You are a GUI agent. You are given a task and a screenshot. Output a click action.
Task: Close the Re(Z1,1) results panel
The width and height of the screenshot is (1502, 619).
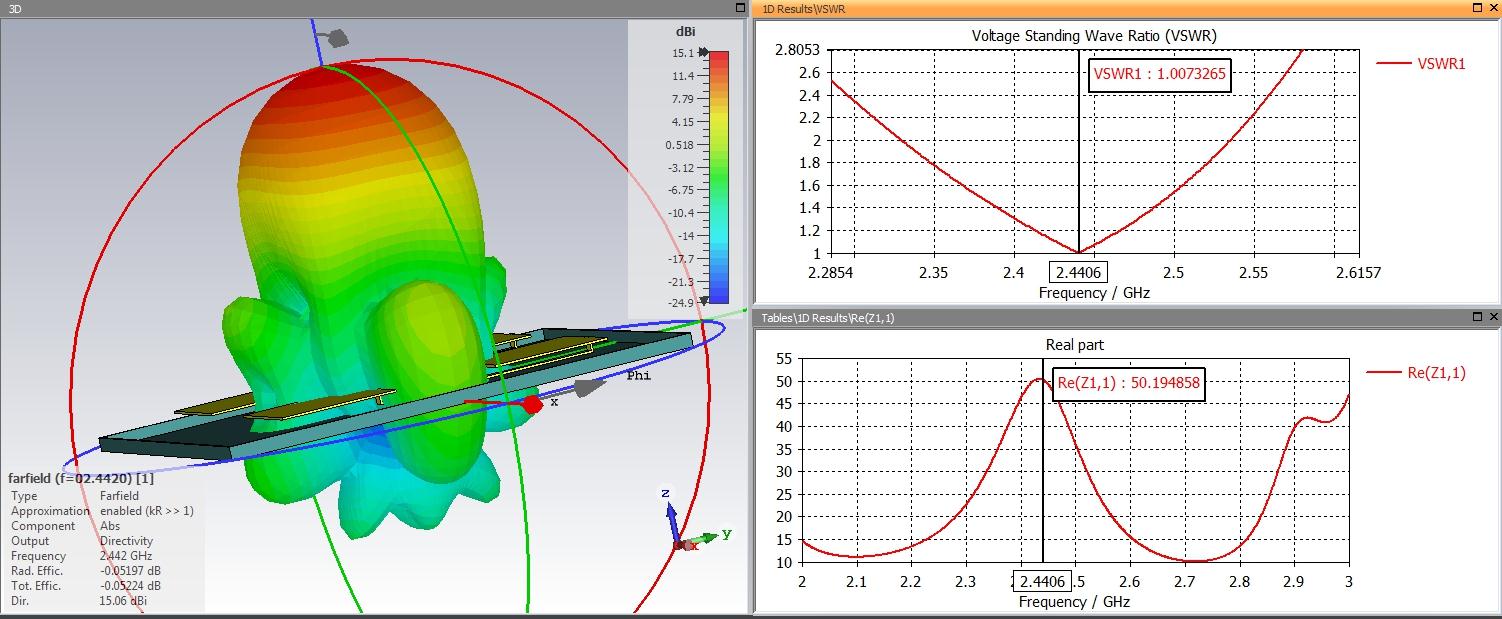[x=1493, y=317]
